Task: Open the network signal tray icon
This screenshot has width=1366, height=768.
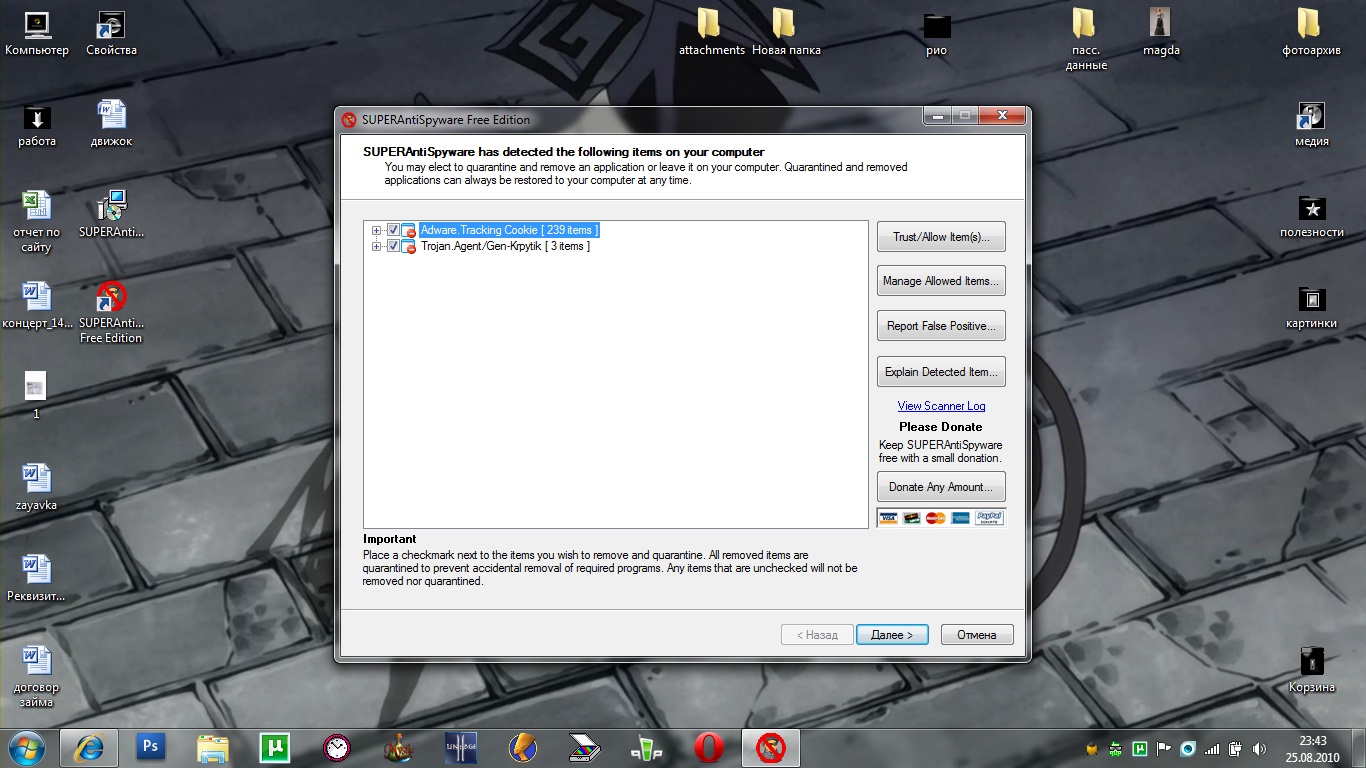Action: click(x=1212, y=748)
